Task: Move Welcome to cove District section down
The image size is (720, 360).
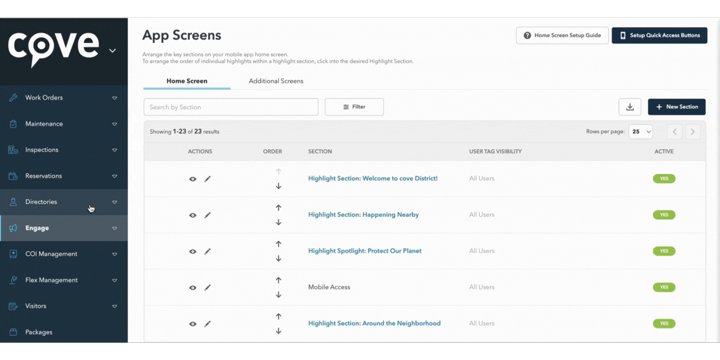Action: pos(278,186)
